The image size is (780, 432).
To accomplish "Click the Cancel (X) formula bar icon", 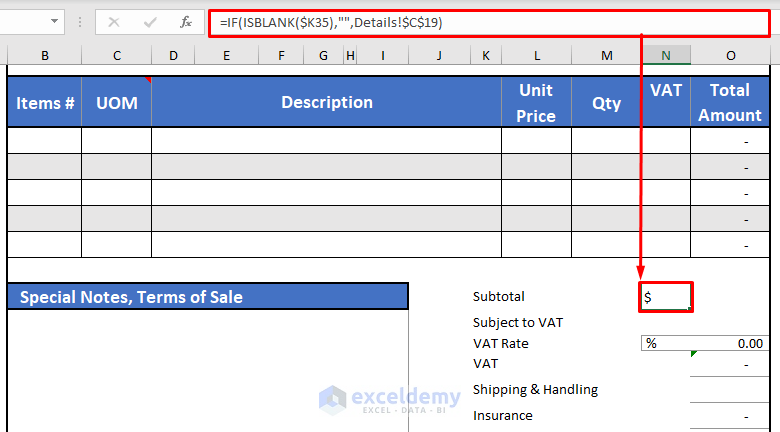I will pos(113,21).
